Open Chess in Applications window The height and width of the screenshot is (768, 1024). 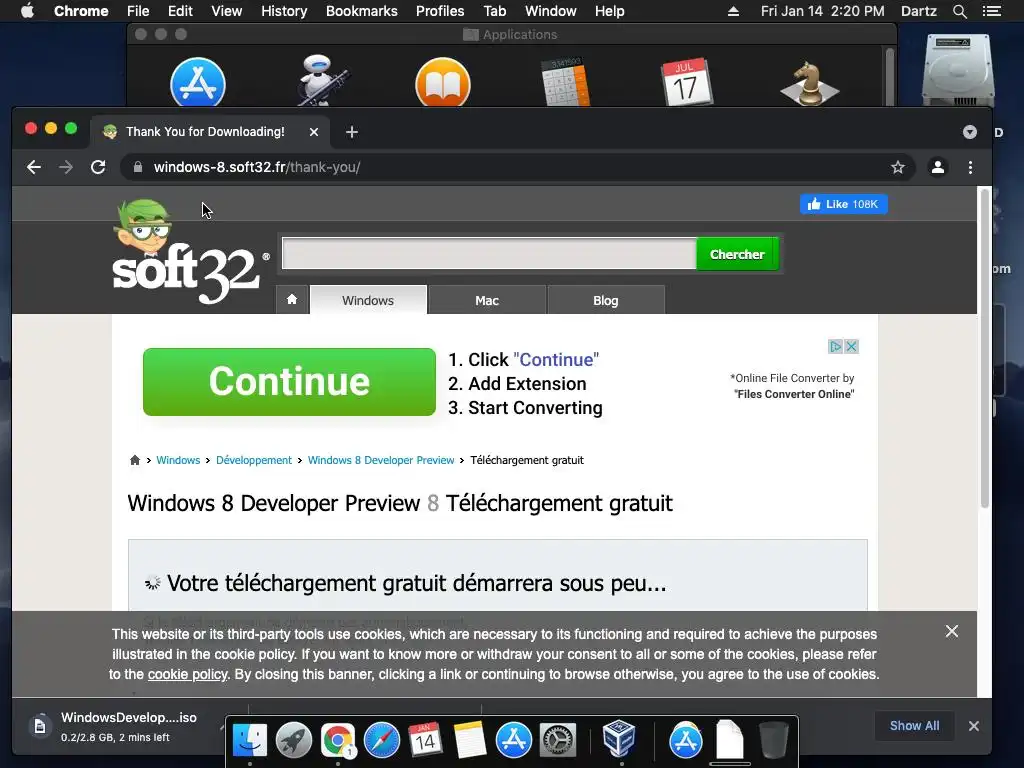point(810,84)
